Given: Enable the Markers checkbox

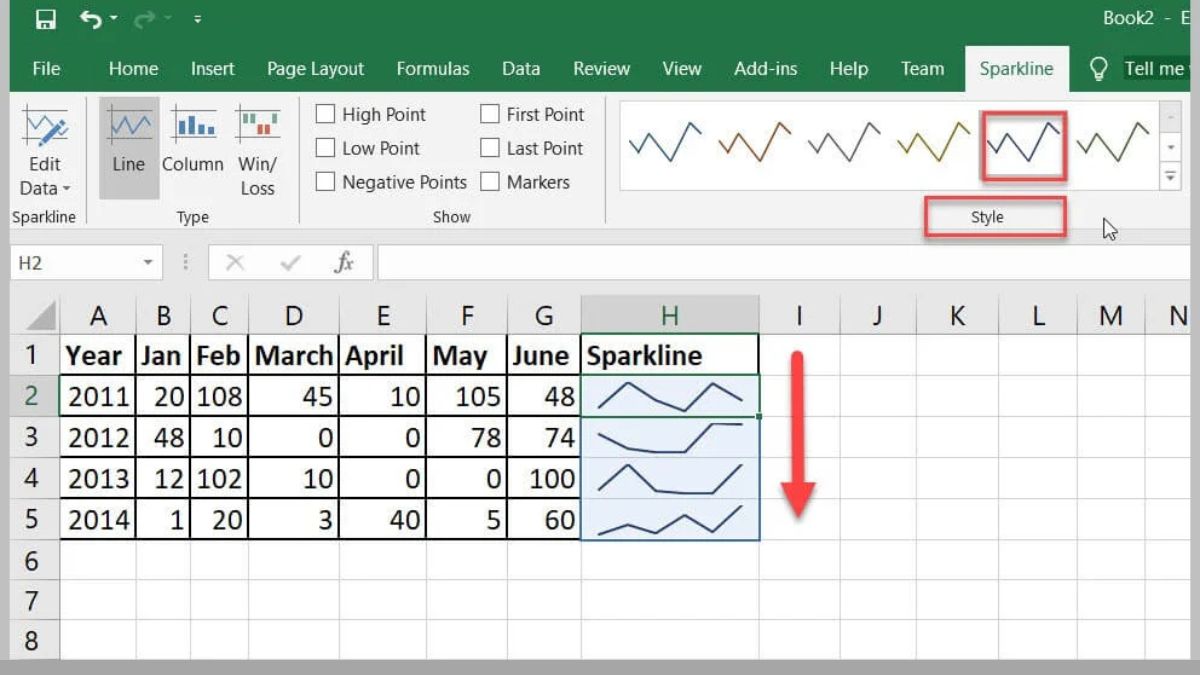Looking at the screenshot, I should tap(490, 182).
